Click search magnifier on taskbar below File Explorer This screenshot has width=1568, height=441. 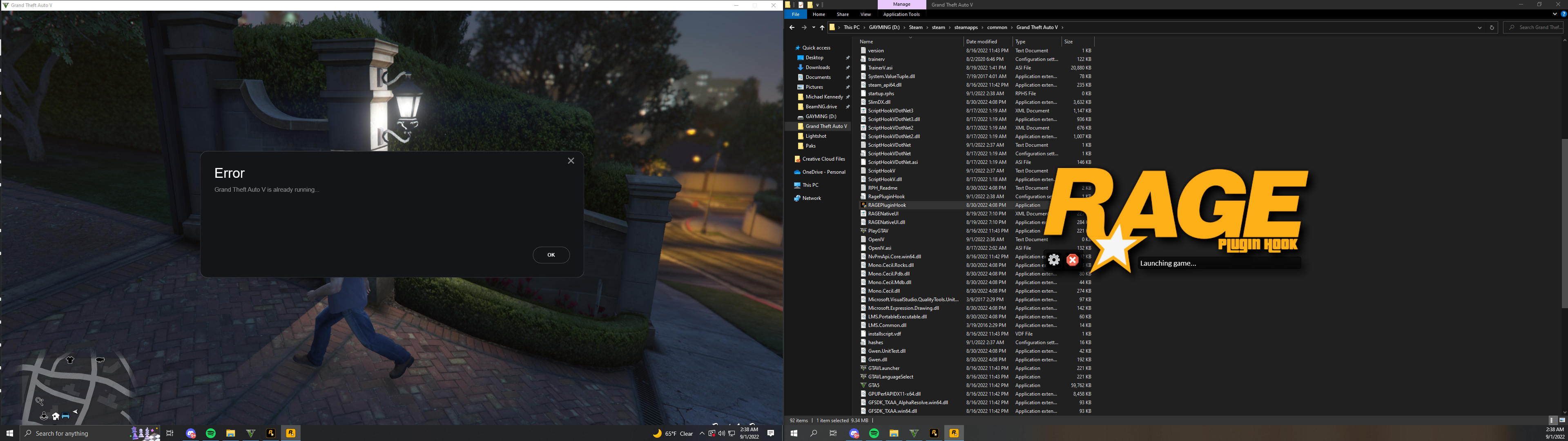pyautogui.click(x=814, y=433)
